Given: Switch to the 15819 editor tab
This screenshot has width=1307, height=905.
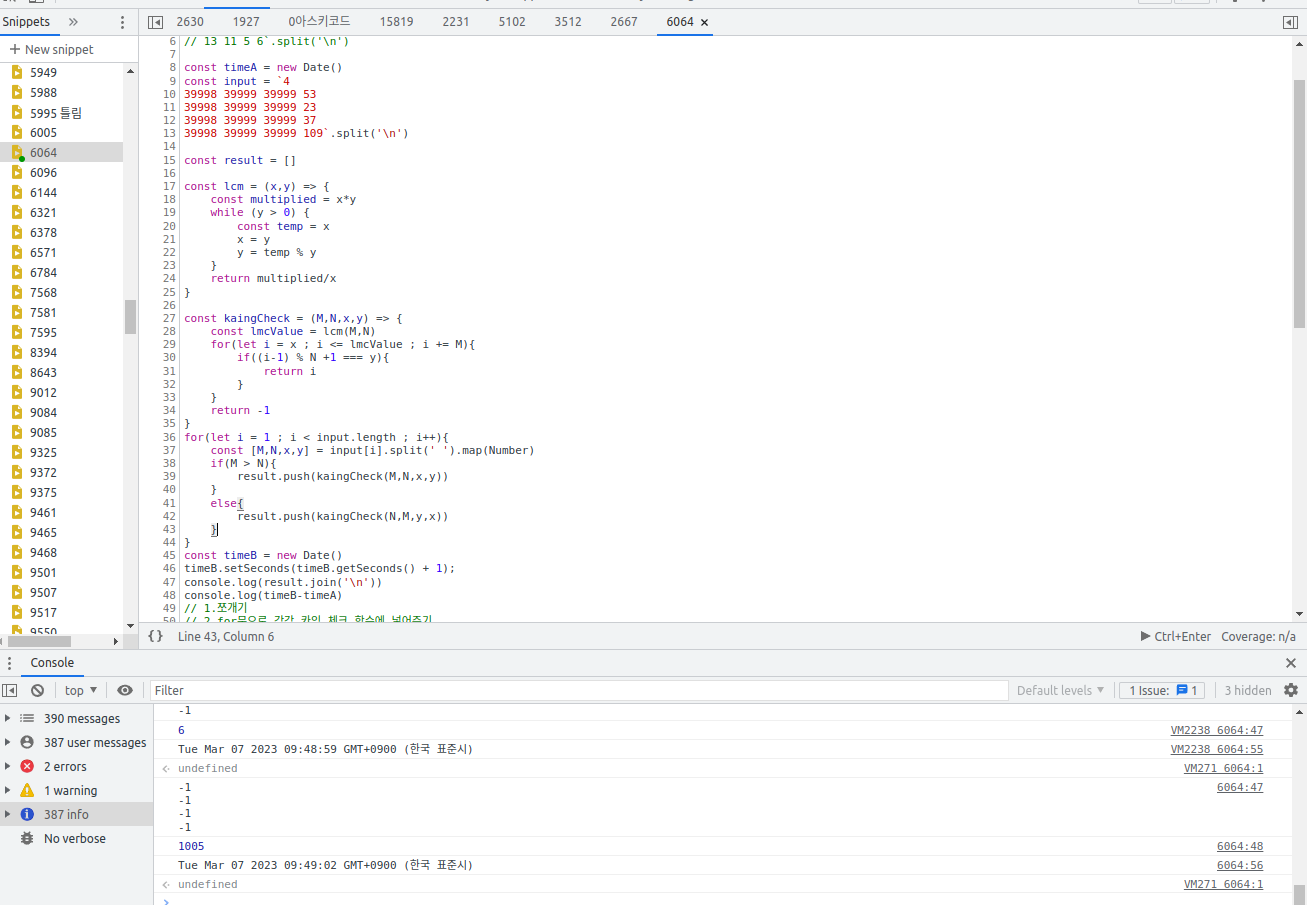Looking at the screenshot, I should click(396, 22).
